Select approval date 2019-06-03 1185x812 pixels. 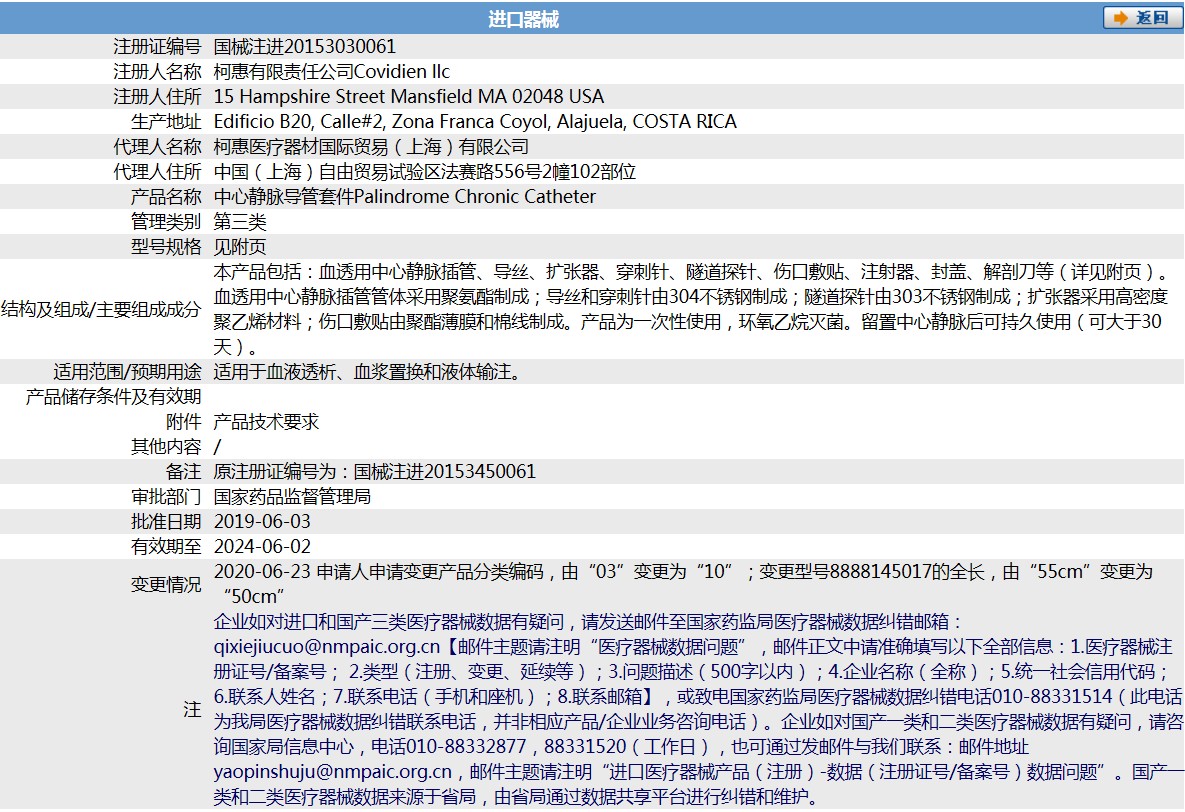262,522
